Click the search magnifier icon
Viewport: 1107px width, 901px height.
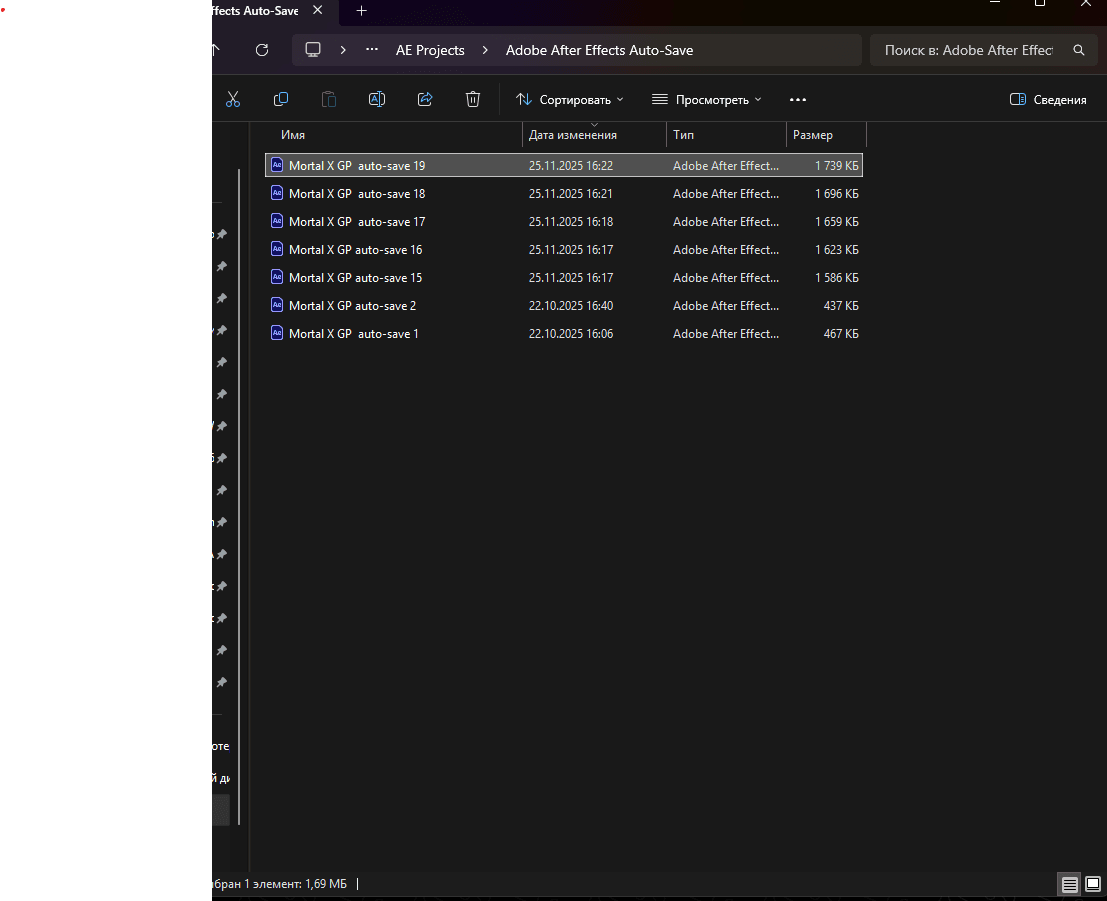[x=1078, y=50]
